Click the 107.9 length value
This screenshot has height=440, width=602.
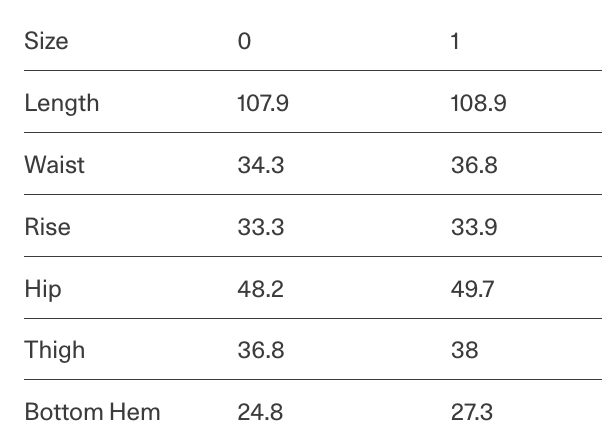pyautogui.click(x=263, y=103)
